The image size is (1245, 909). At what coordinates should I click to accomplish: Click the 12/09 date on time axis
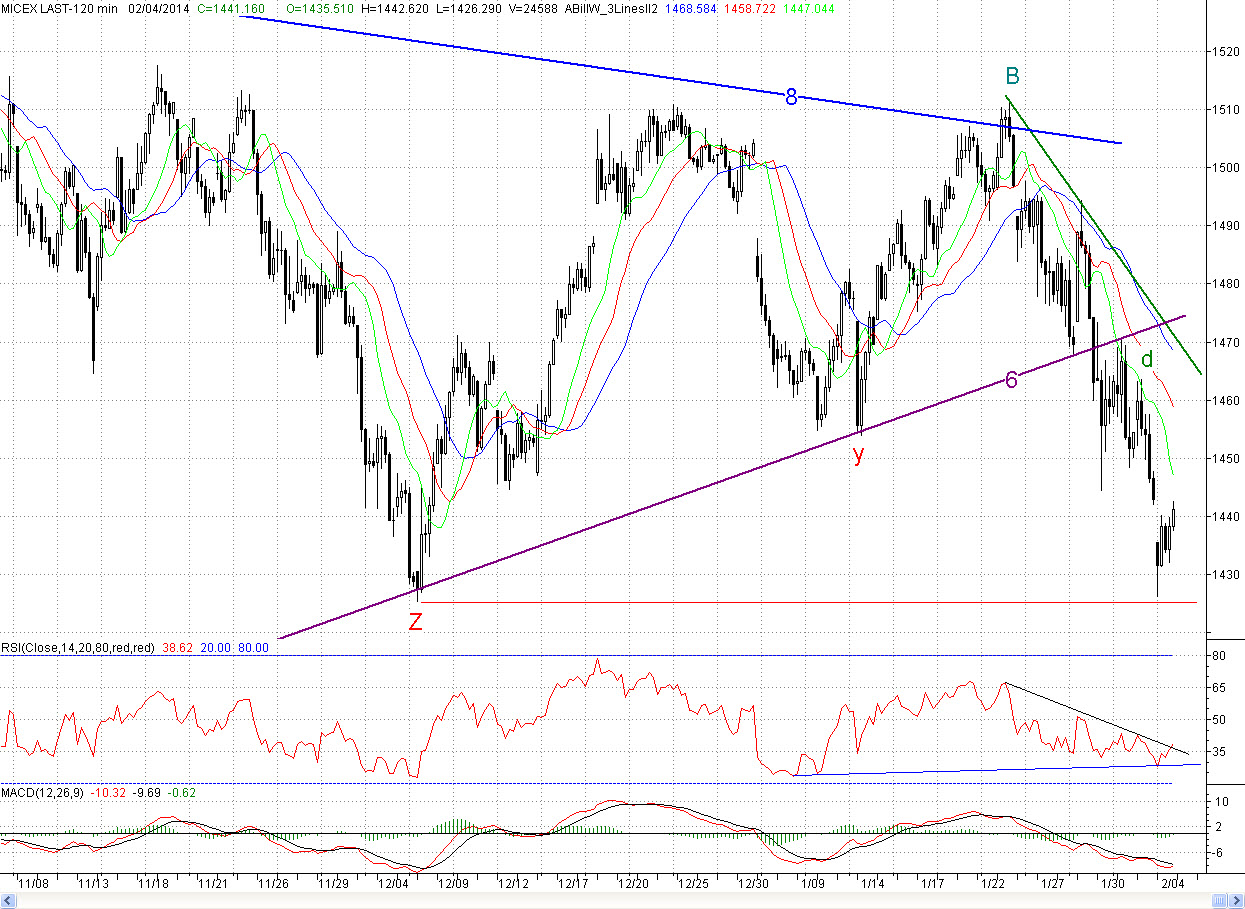point(453,884)
